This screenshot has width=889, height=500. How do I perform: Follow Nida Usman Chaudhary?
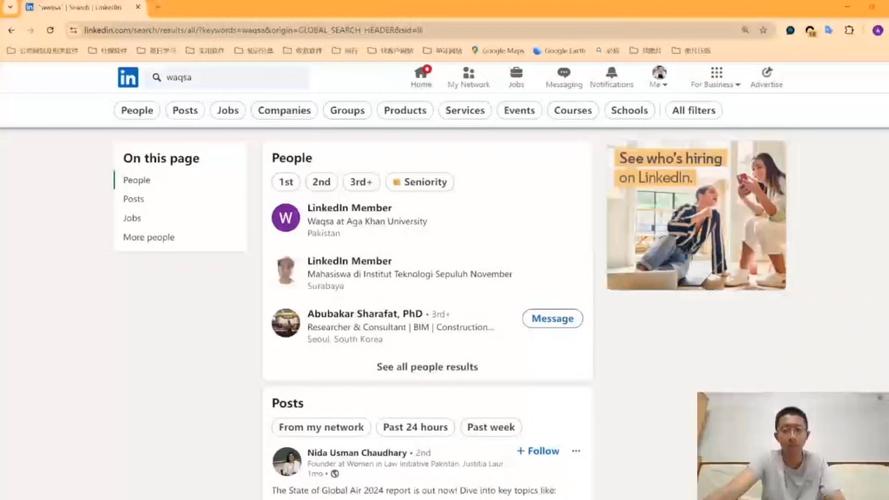click(537, 451)
